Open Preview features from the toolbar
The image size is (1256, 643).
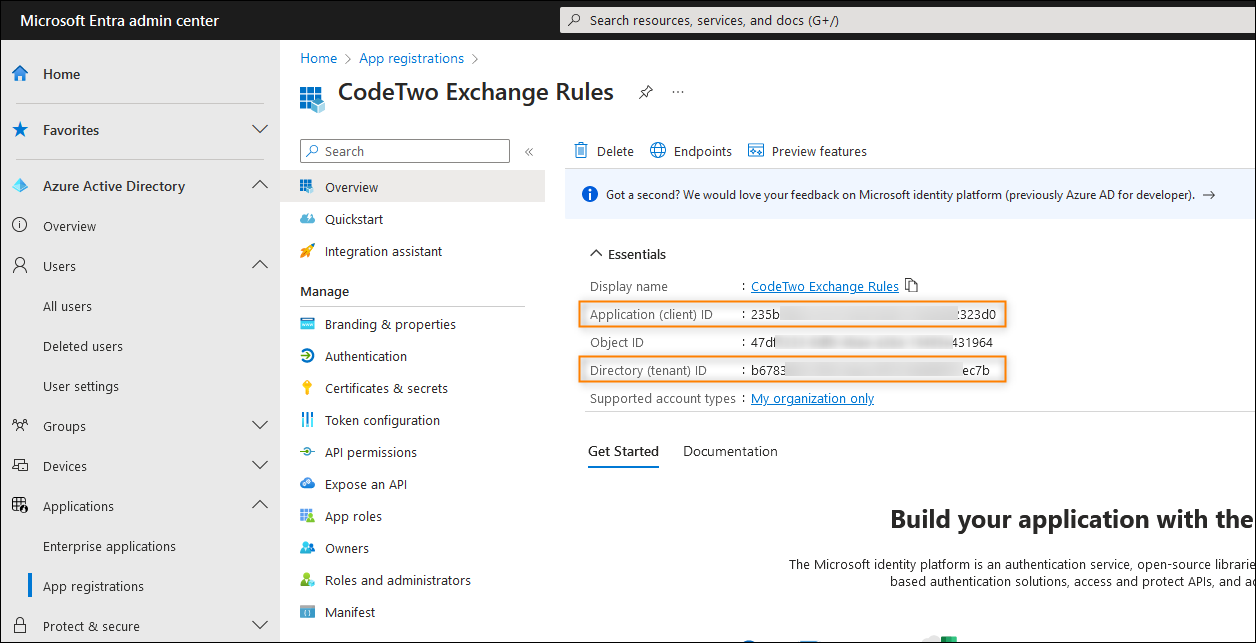coord(807,151)
